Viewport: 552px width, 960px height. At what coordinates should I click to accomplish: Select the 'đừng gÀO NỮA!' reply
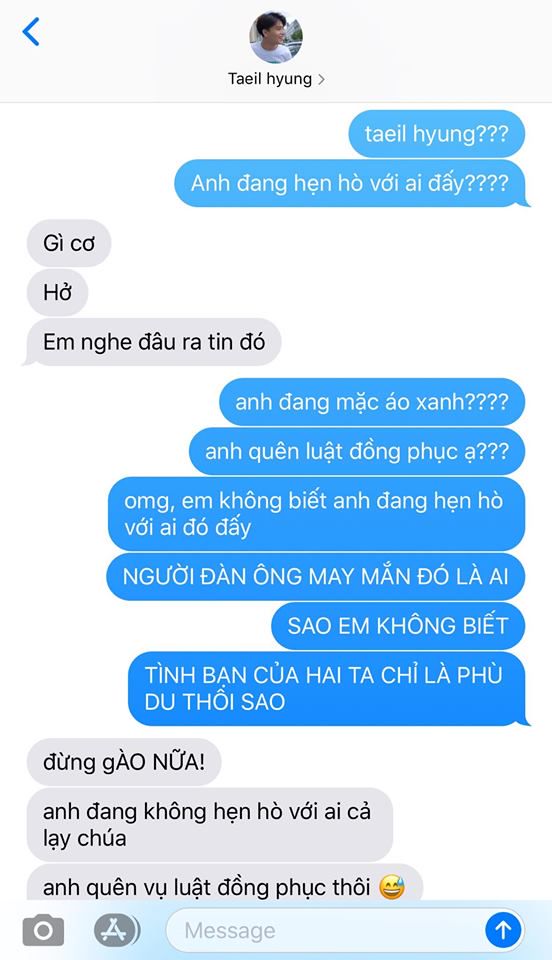(x=124, y=762)
